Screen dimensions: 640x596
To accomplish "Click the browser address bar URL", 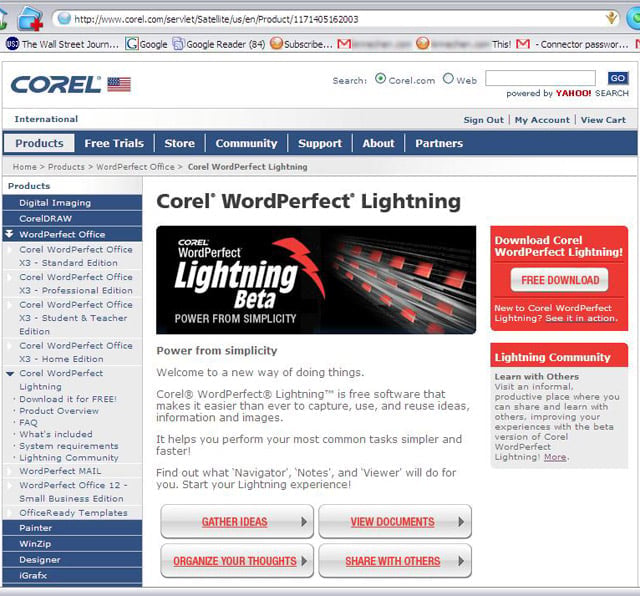I will click(216, 19).
